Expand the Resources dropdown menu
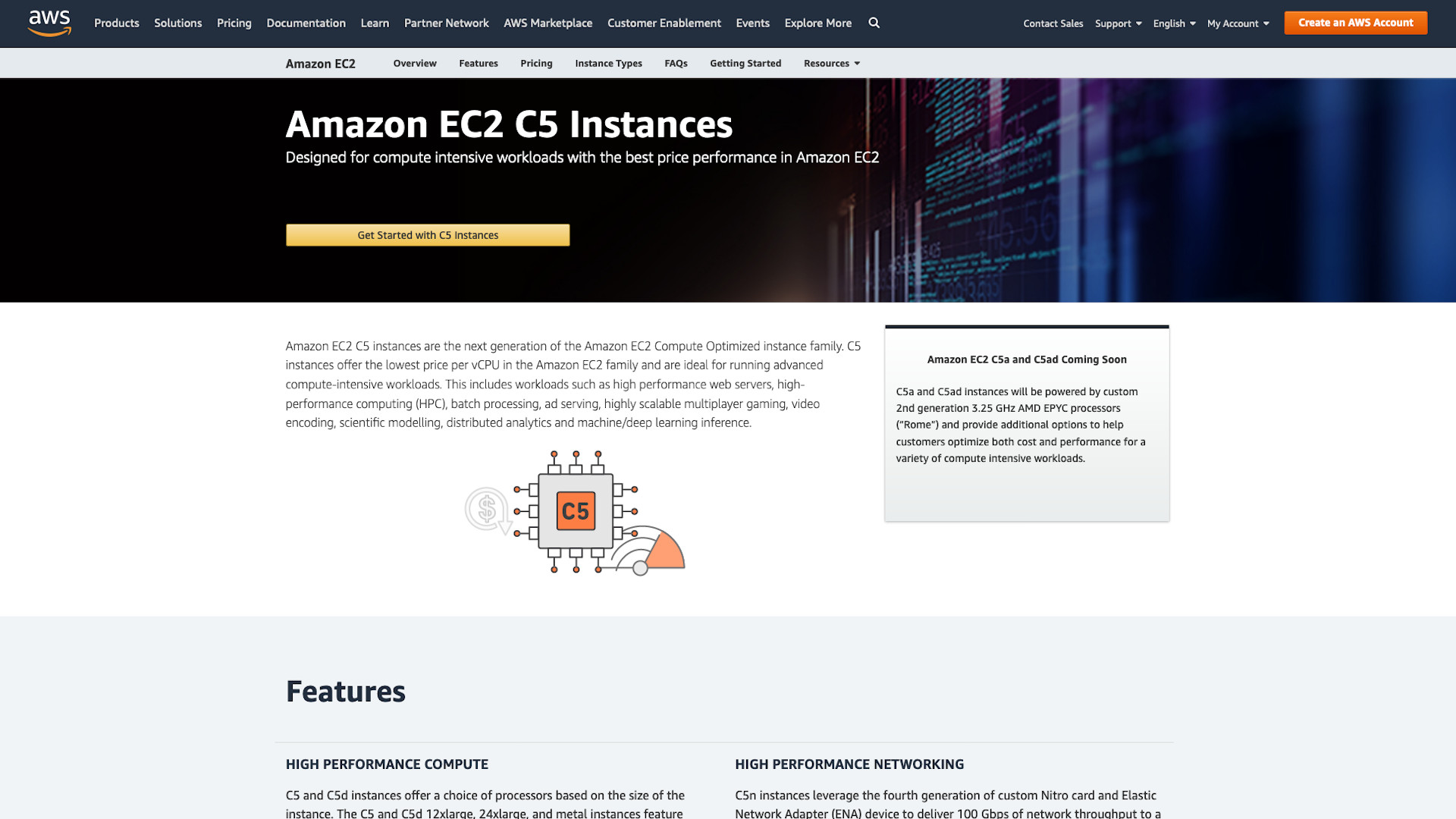 [x=831, y=63]
